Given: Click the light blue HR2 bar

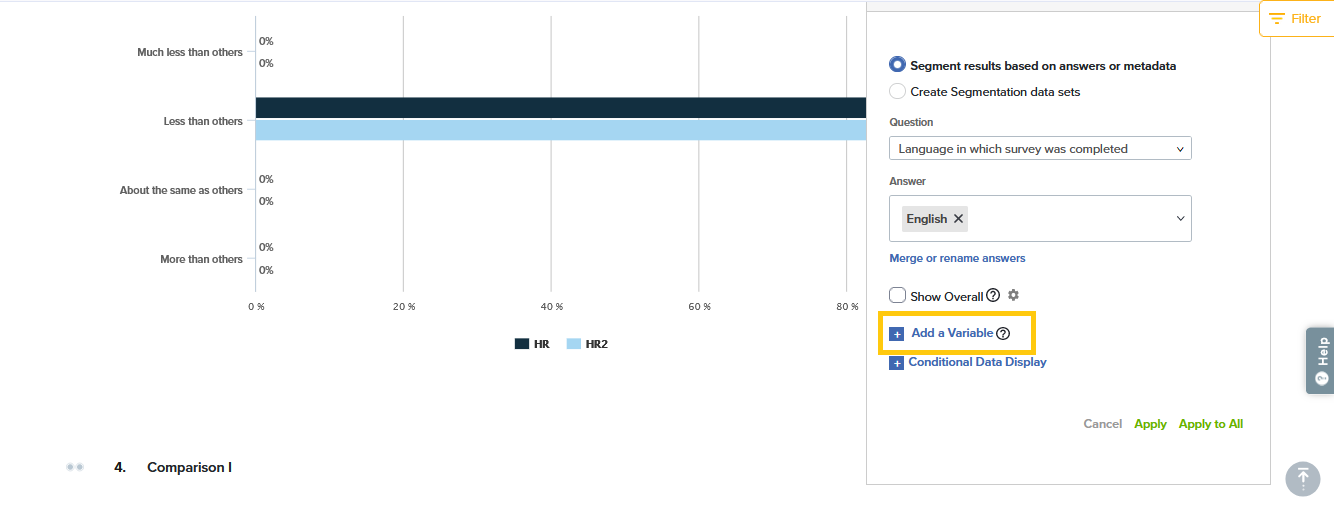Looking at the screenshot, I should (x=560, y=131).
